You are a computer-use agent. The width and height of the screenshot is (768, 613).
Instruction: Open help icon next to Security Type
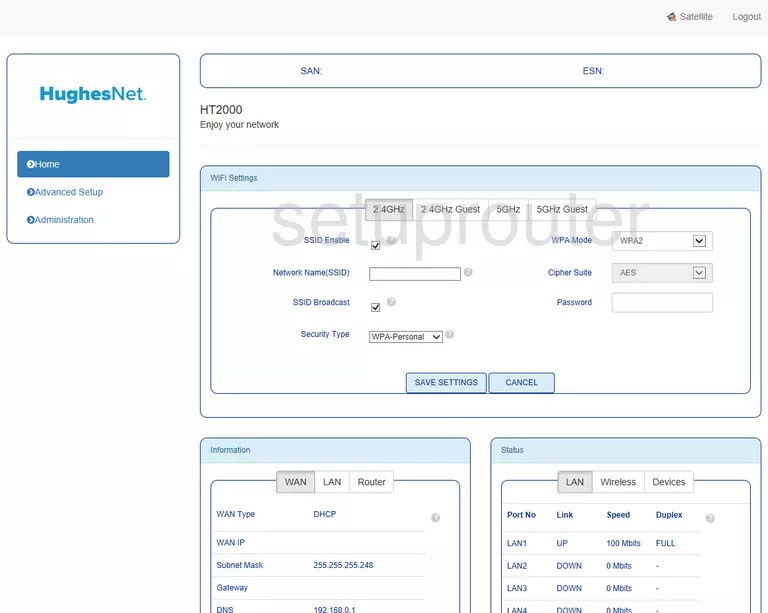click(x=450, y=334)
